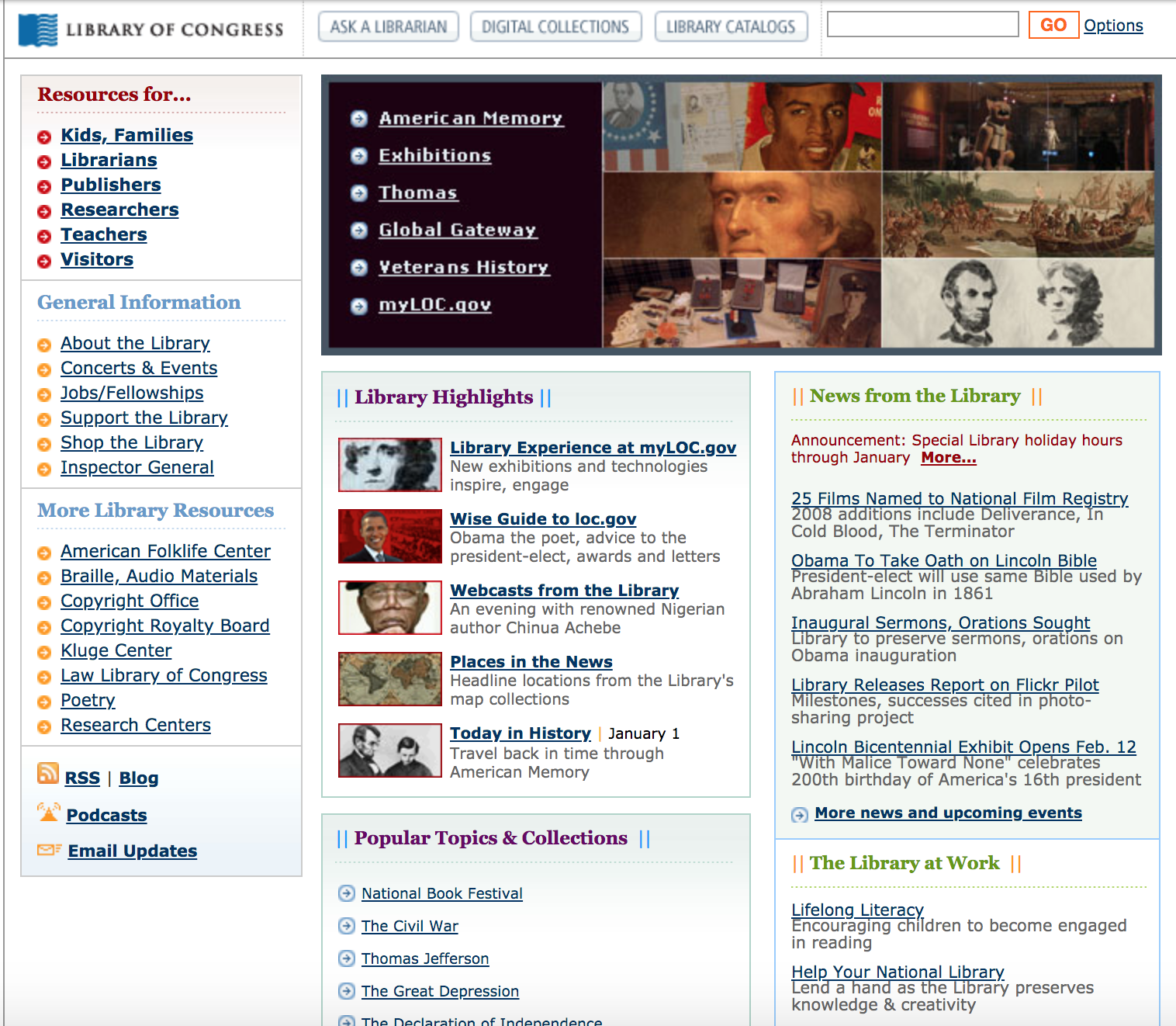The image size is (1176, 1026).
Task: Open About the Library link
Action: pos(136,343)
